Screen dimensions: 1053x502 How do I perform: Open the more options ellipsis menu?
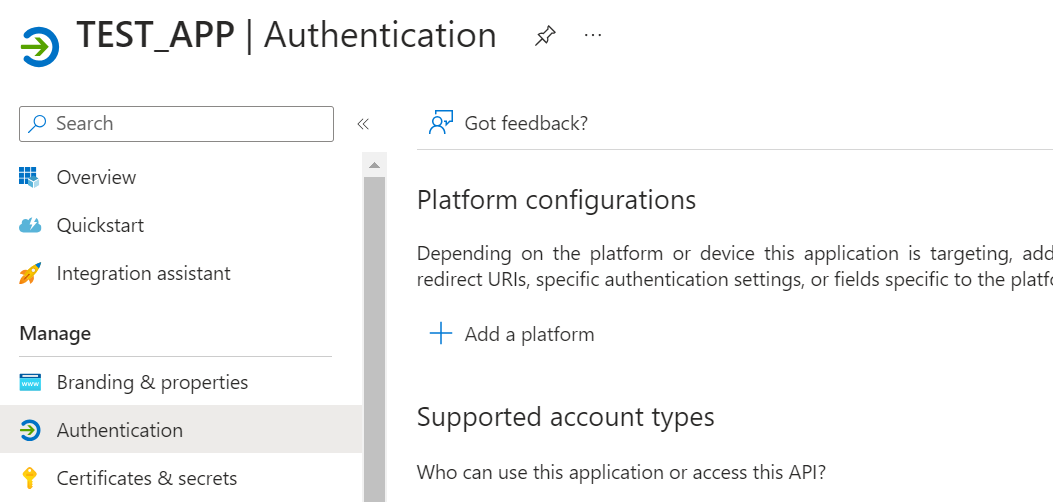point(593,36)
